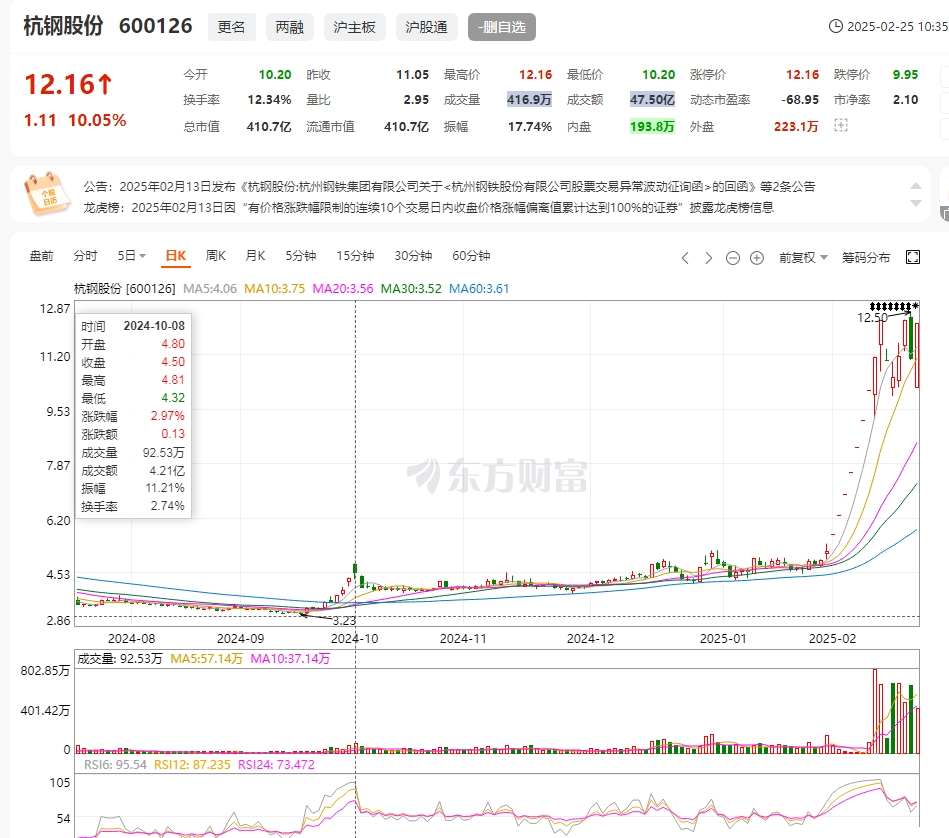Click the 内盘 193.8万 value
Screen dimensions: 949x838
[652, 126]
